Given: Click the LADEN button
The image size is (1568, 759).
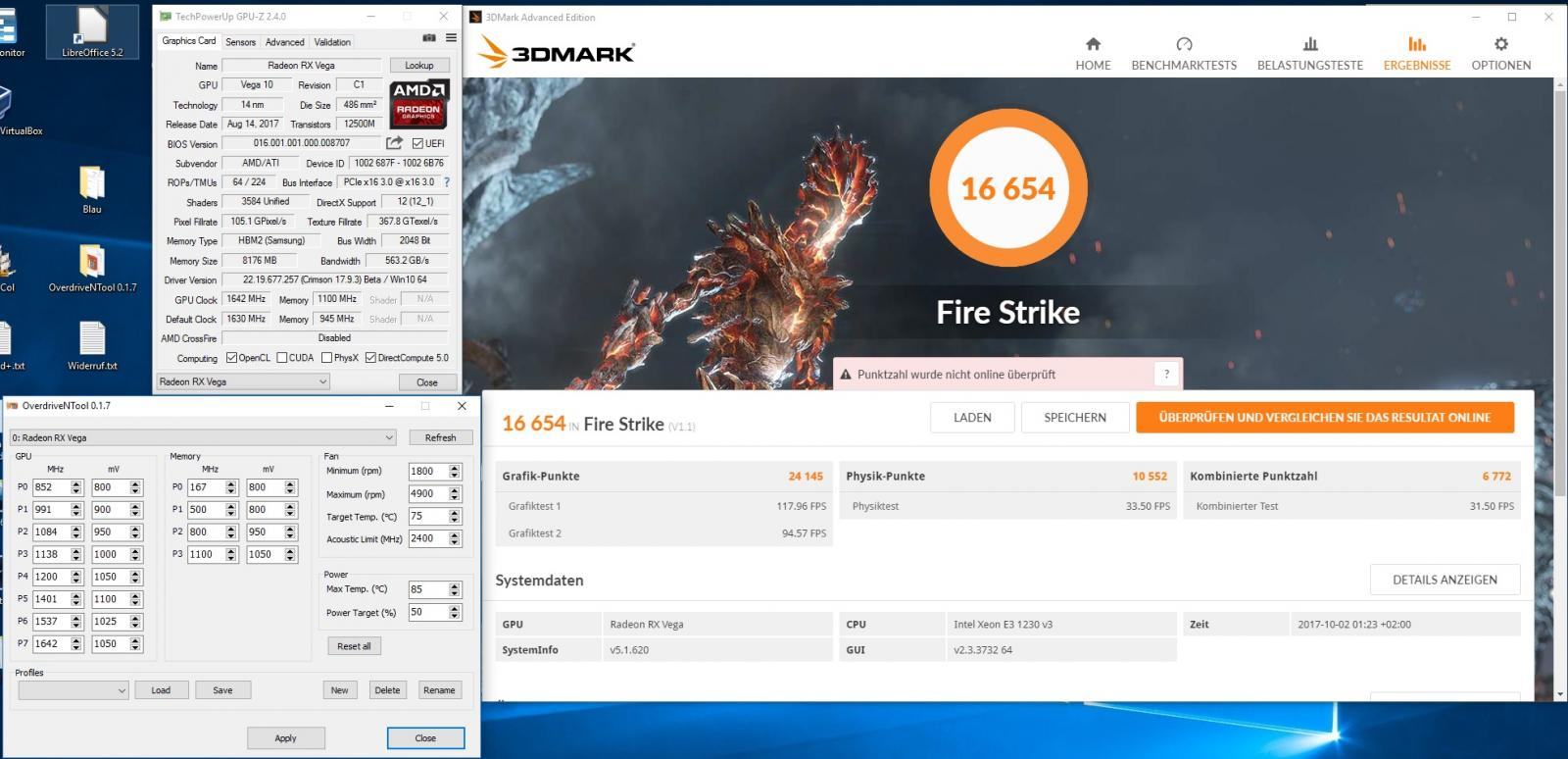Looking at the screenshot, I should coord(972,417).
